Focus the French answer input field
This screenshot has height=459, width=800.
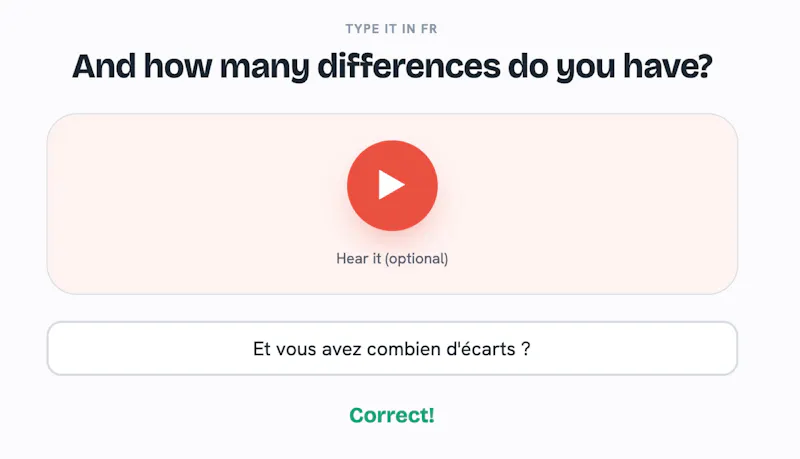[x=392, y=348]
